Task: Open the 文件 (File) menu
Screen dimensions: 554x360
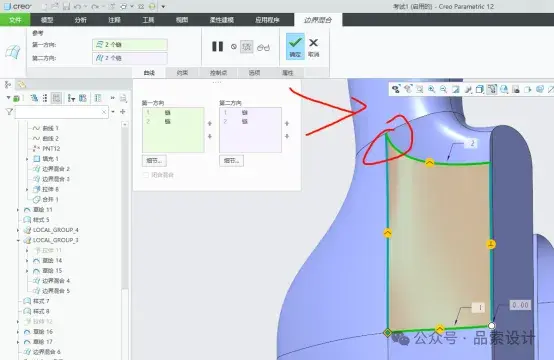Action: coord(15,20)
